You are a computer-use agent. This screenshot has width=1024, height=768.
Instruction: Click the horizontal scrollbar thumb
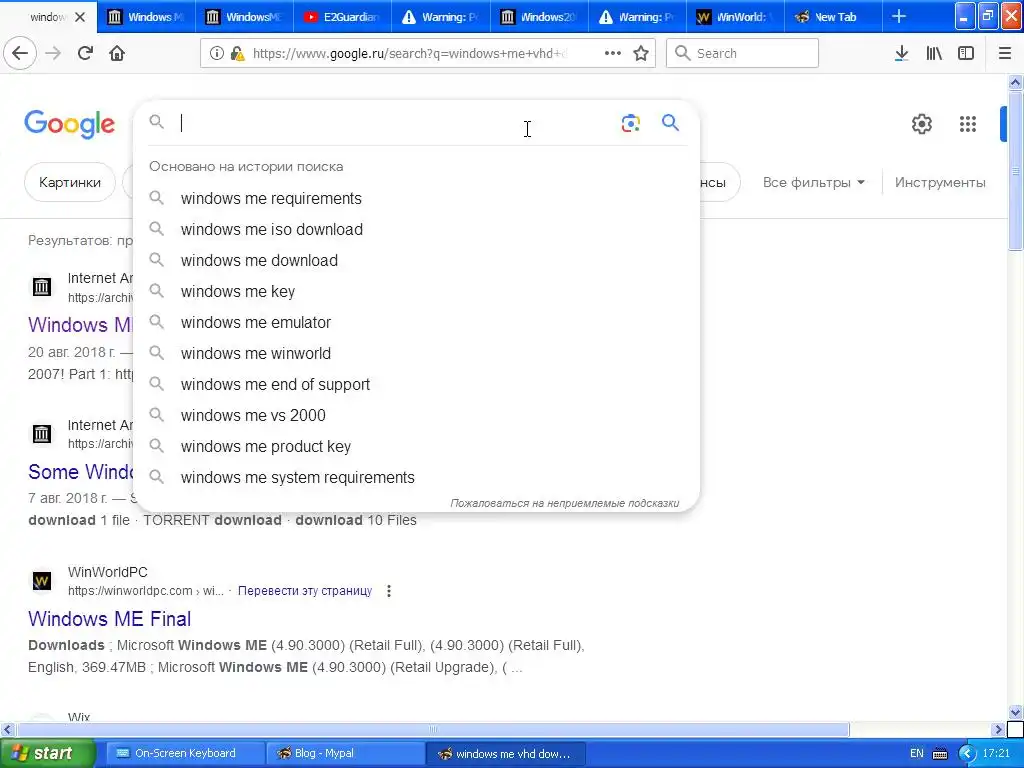pos(433,729)
